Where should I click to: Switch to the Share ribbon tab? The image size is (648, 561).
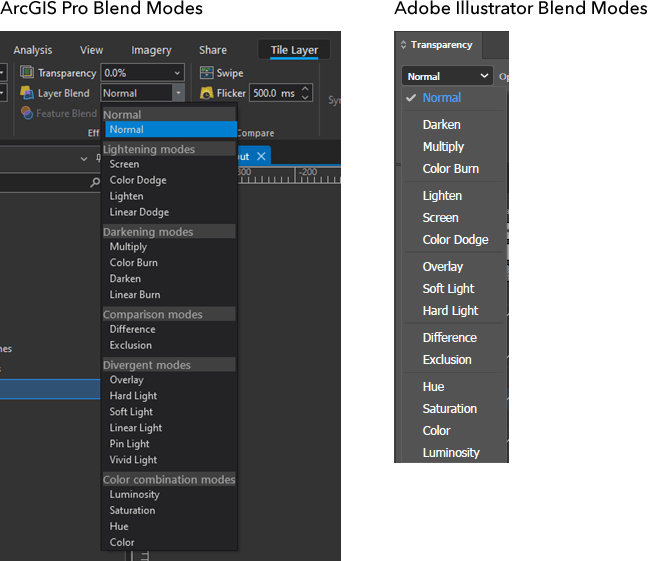point(213,50)
